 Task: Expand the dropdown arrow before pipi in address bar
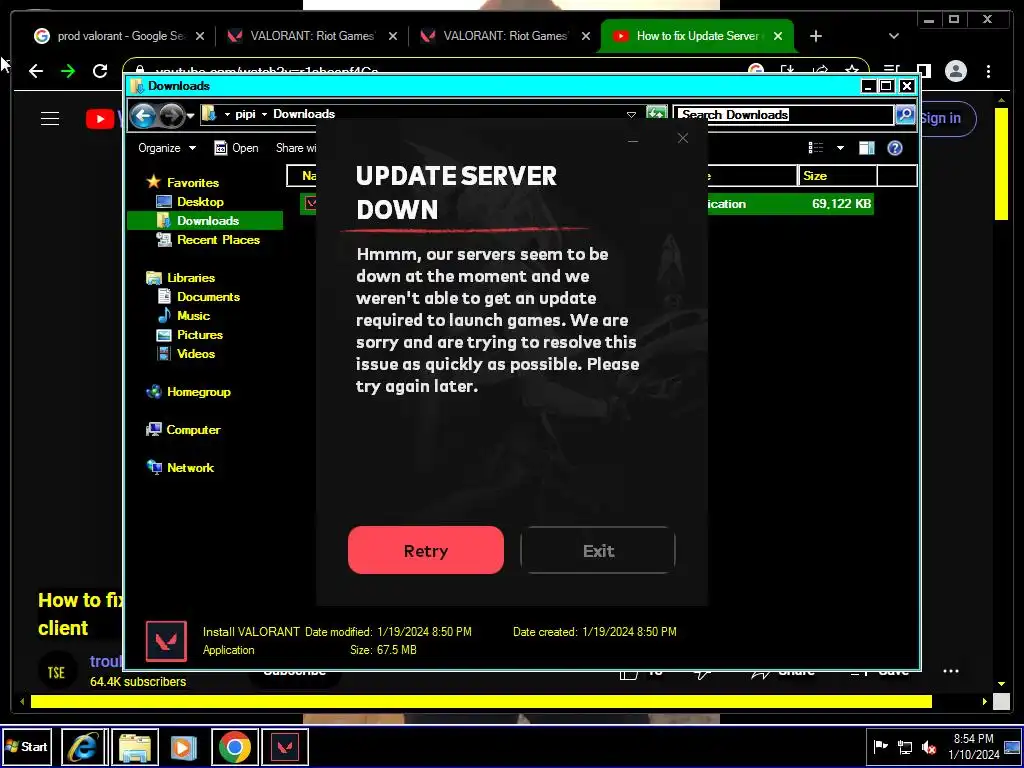point(227,114)
